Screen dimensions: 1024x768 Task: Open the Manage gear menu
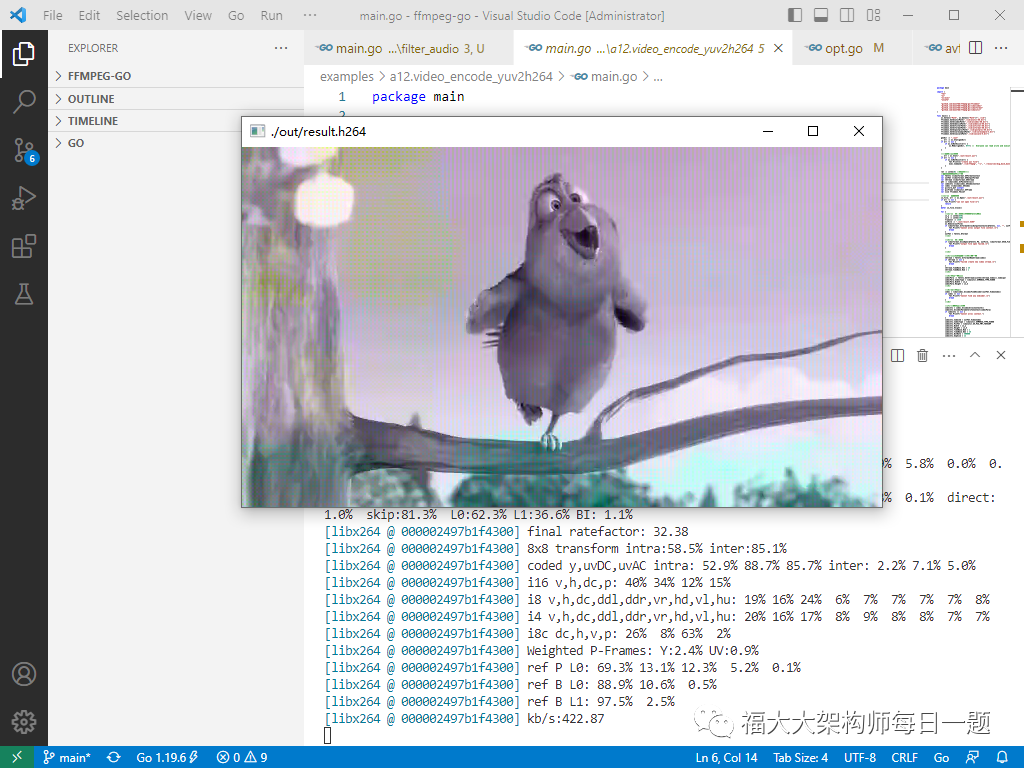24,722
